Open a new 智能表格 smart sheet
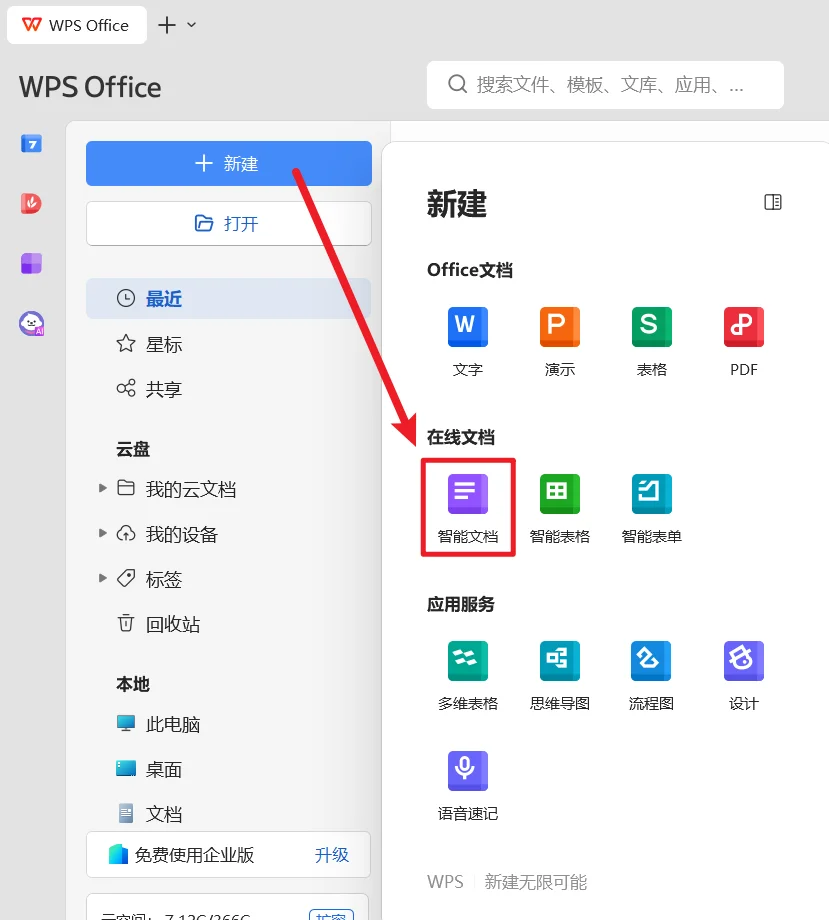Image resolution: width=829 pixels, height=920 pixels. pyautogui.click(x=560, y=509)
